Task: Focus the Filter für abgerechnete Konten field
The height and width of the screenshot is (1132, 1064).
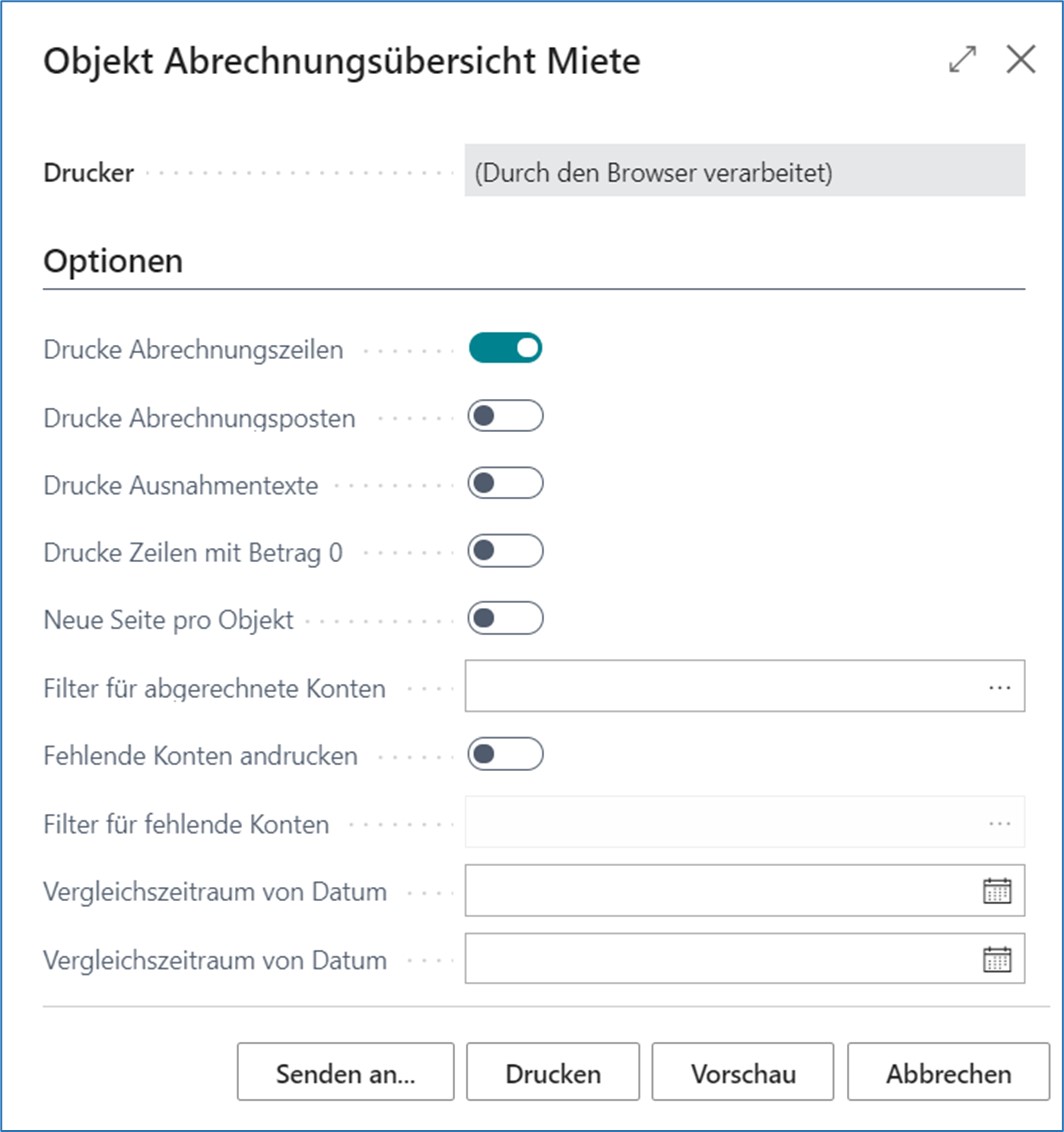Action: click(720, 687)
